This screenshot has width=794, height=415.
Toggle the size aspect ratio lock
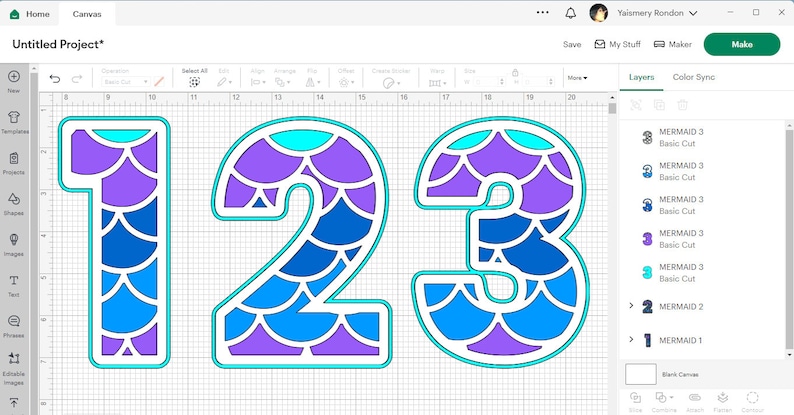[515, 72]
